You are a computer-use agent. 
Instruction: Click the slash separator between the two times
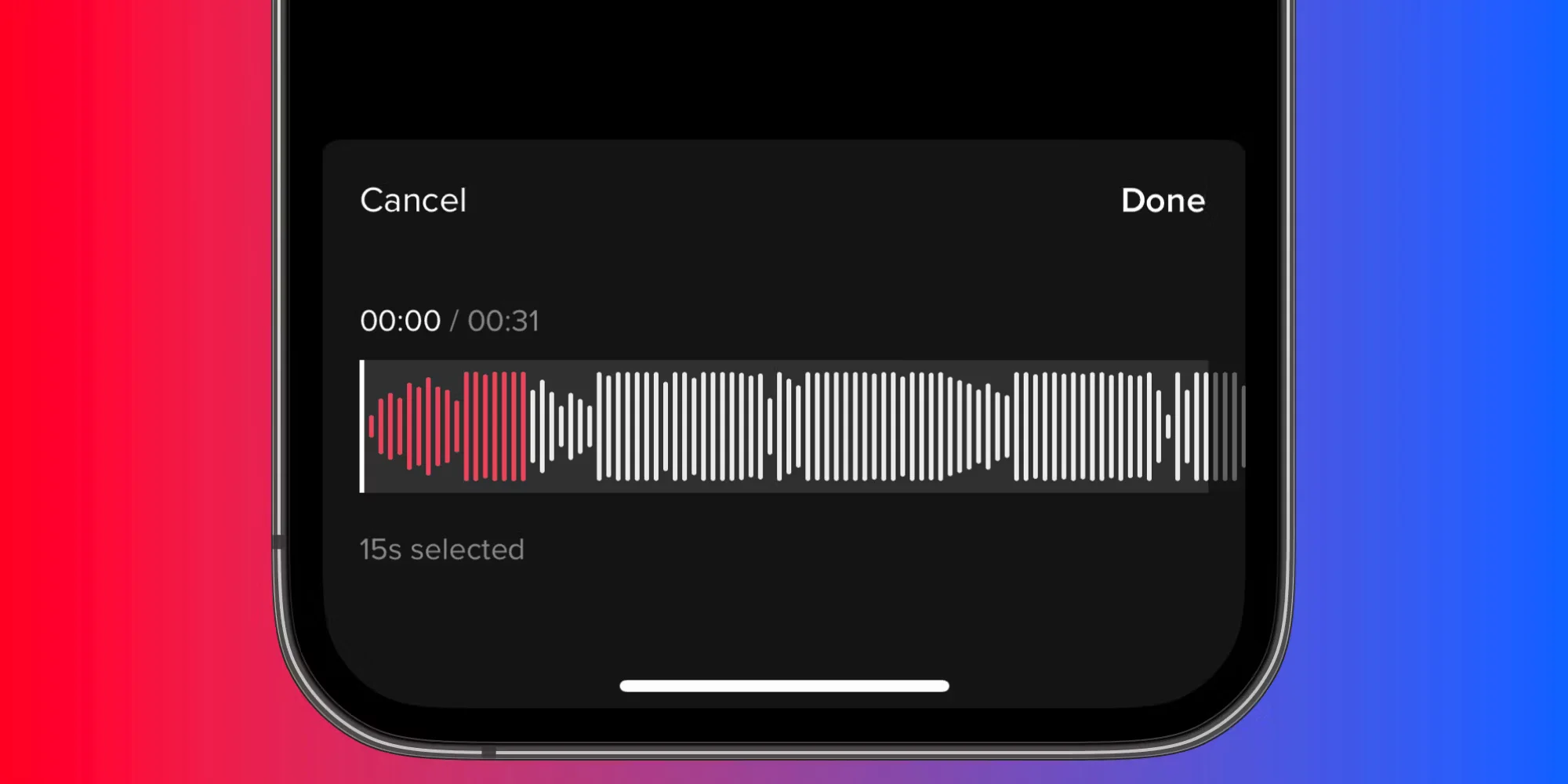[x=454, y=321]
